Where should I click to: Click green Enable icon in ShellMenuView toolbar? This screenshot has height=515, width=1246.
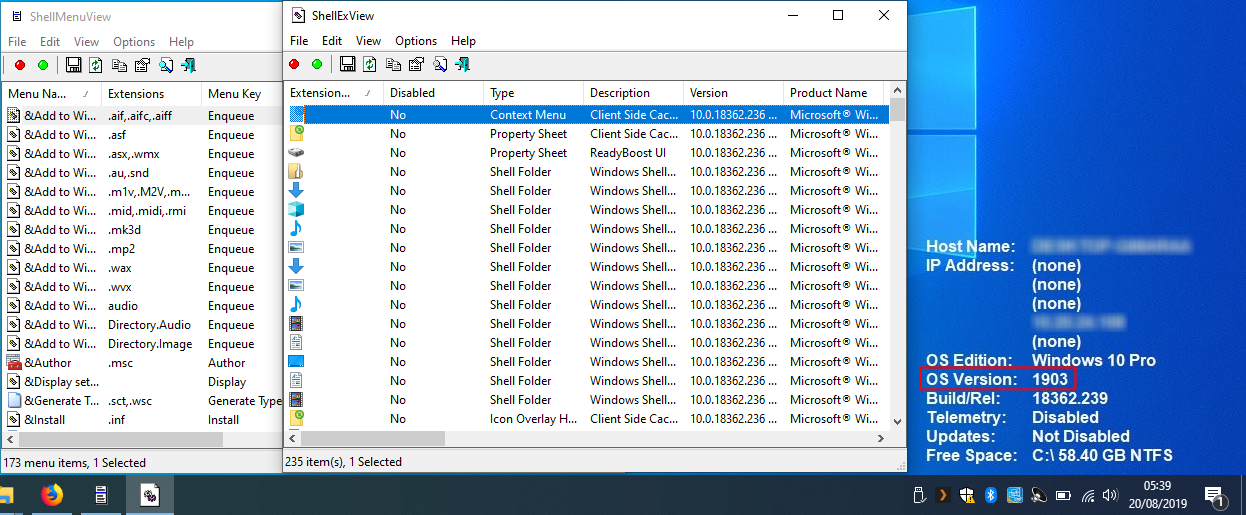pyautogui.click(x=43, y=66)
